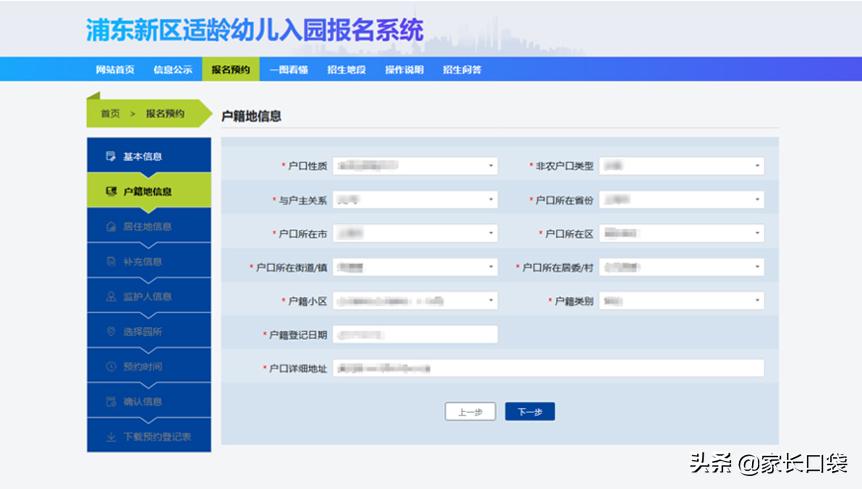Click the 下载预约登记表 download icon
This screenshot has width=862, height=489.
pyautogui.click(x=111, y=437)
